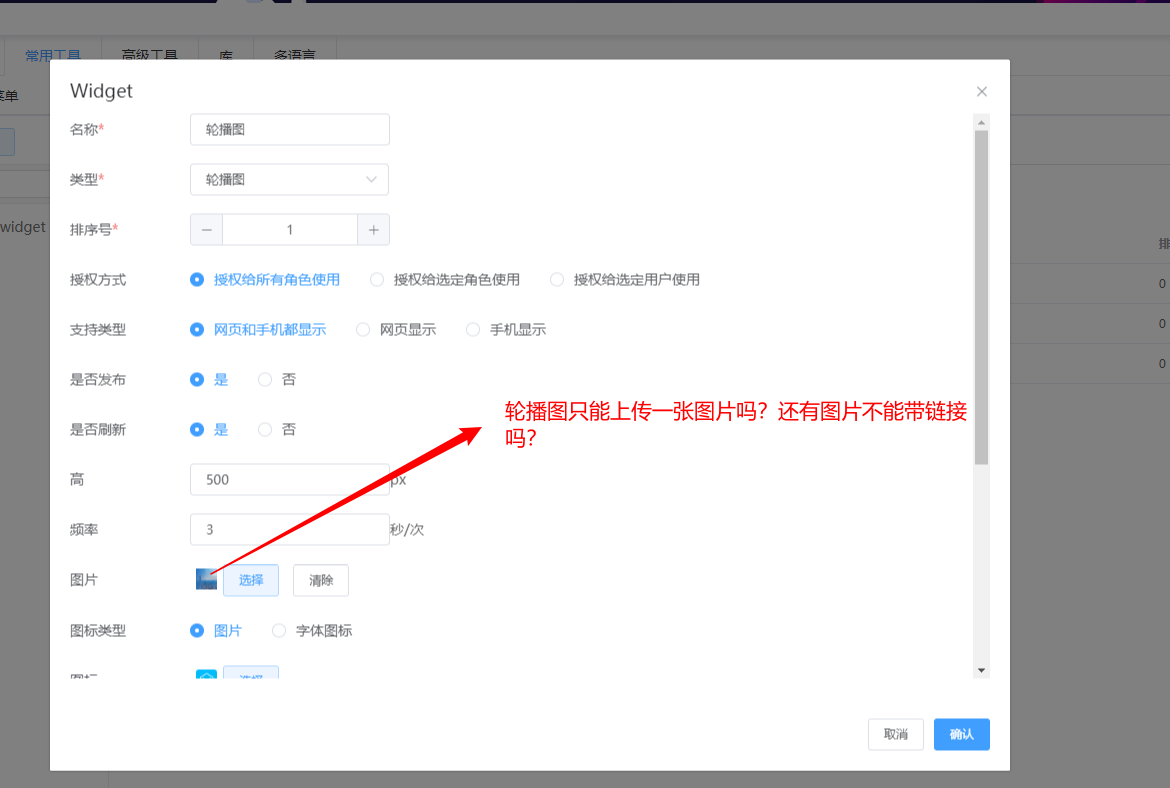Click the 取消 button
1170x788 pixels.
coord(895,735)
